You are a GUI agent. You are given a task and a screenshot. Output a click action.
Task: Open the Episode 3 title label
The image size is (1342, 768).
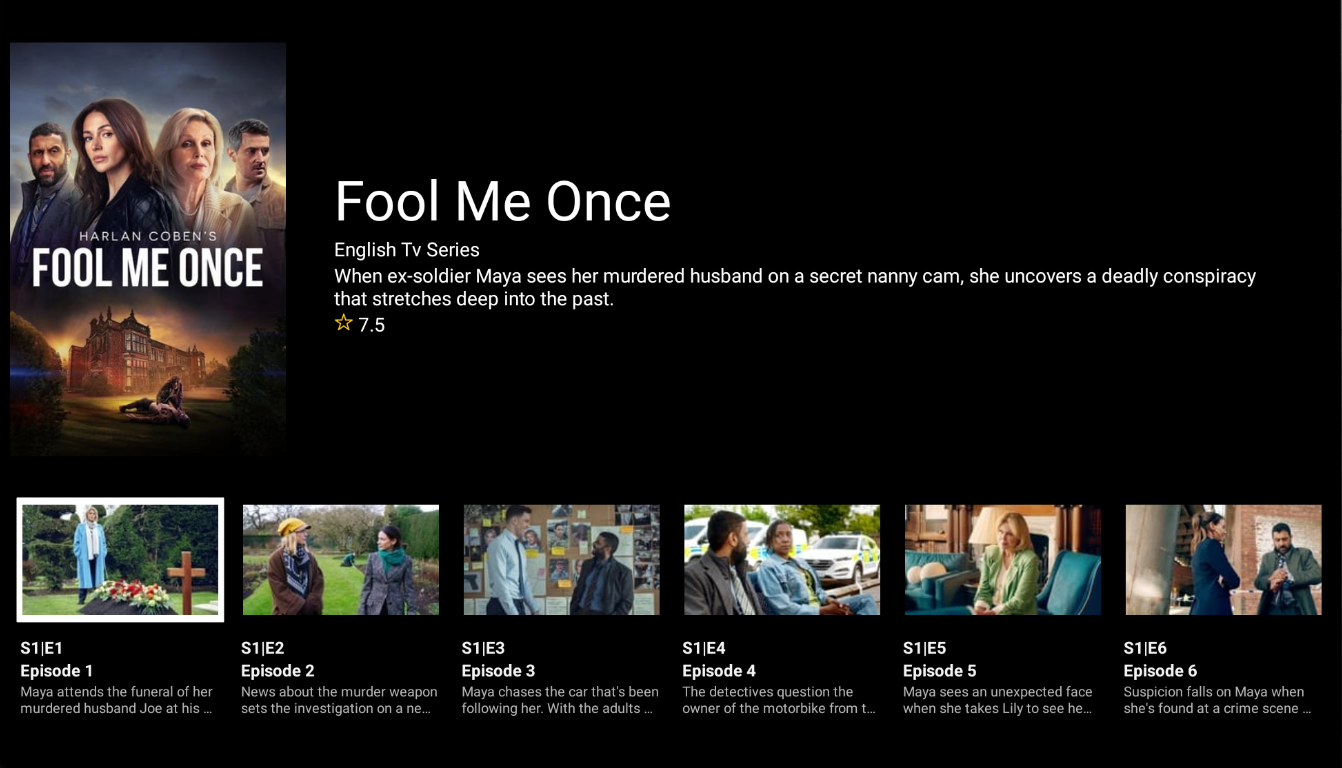pyautogui.click(x=499, y=671)
